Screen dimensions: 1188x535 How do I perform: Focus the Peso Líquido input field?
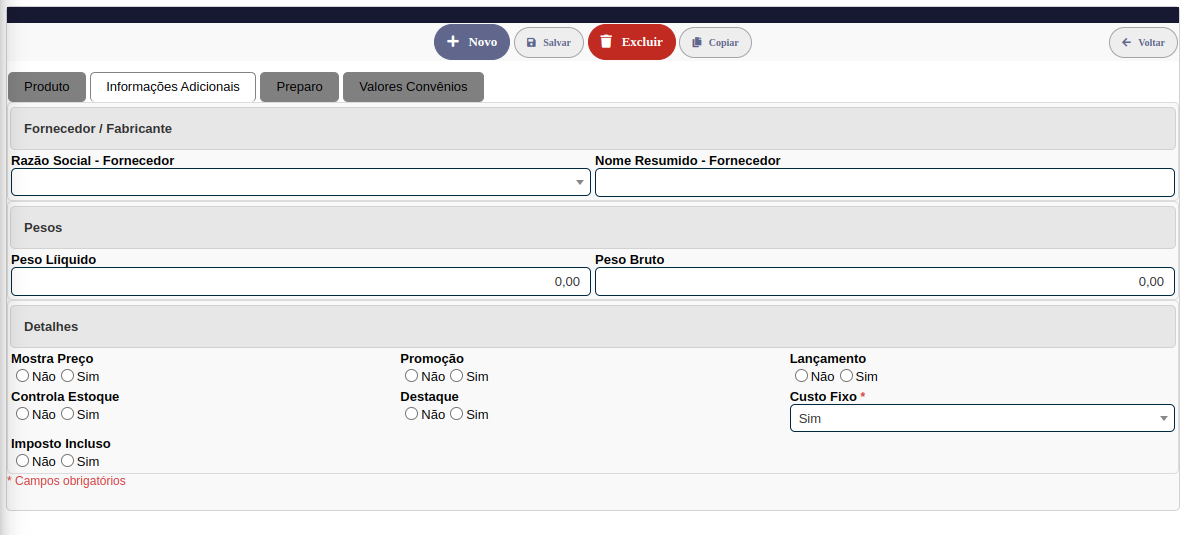[x=300, y=282]
